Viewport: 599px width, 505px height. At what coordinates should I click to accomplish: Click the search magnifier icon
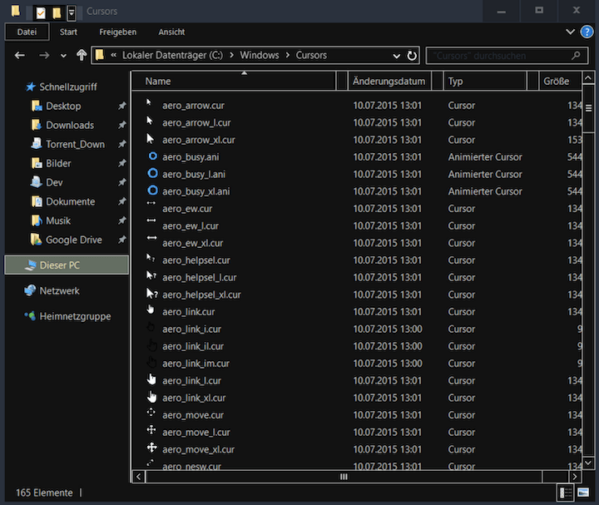(576, 56)
